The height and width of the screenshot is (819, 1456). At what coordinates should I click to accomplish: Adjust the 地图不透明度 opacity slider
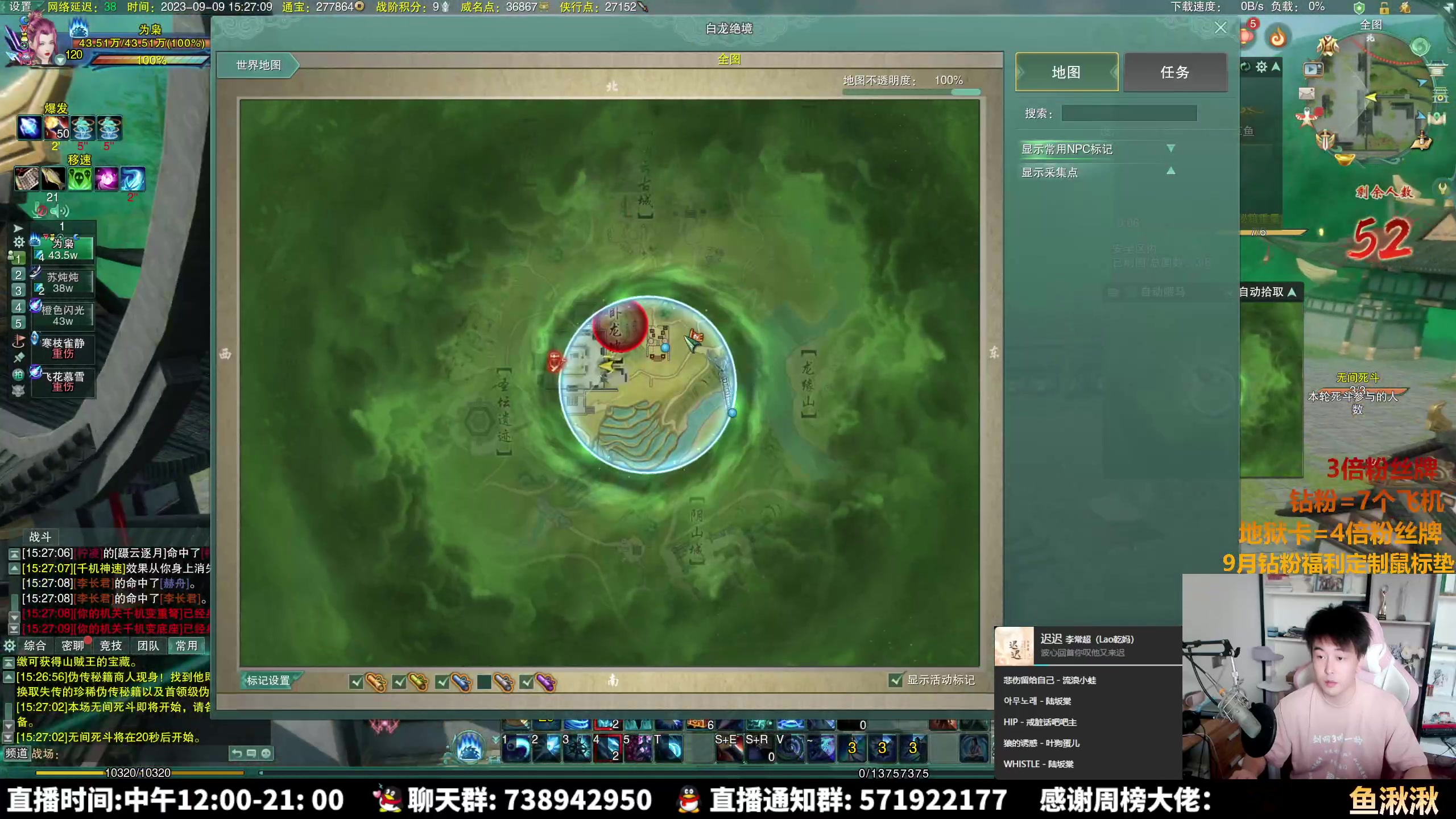911,92
